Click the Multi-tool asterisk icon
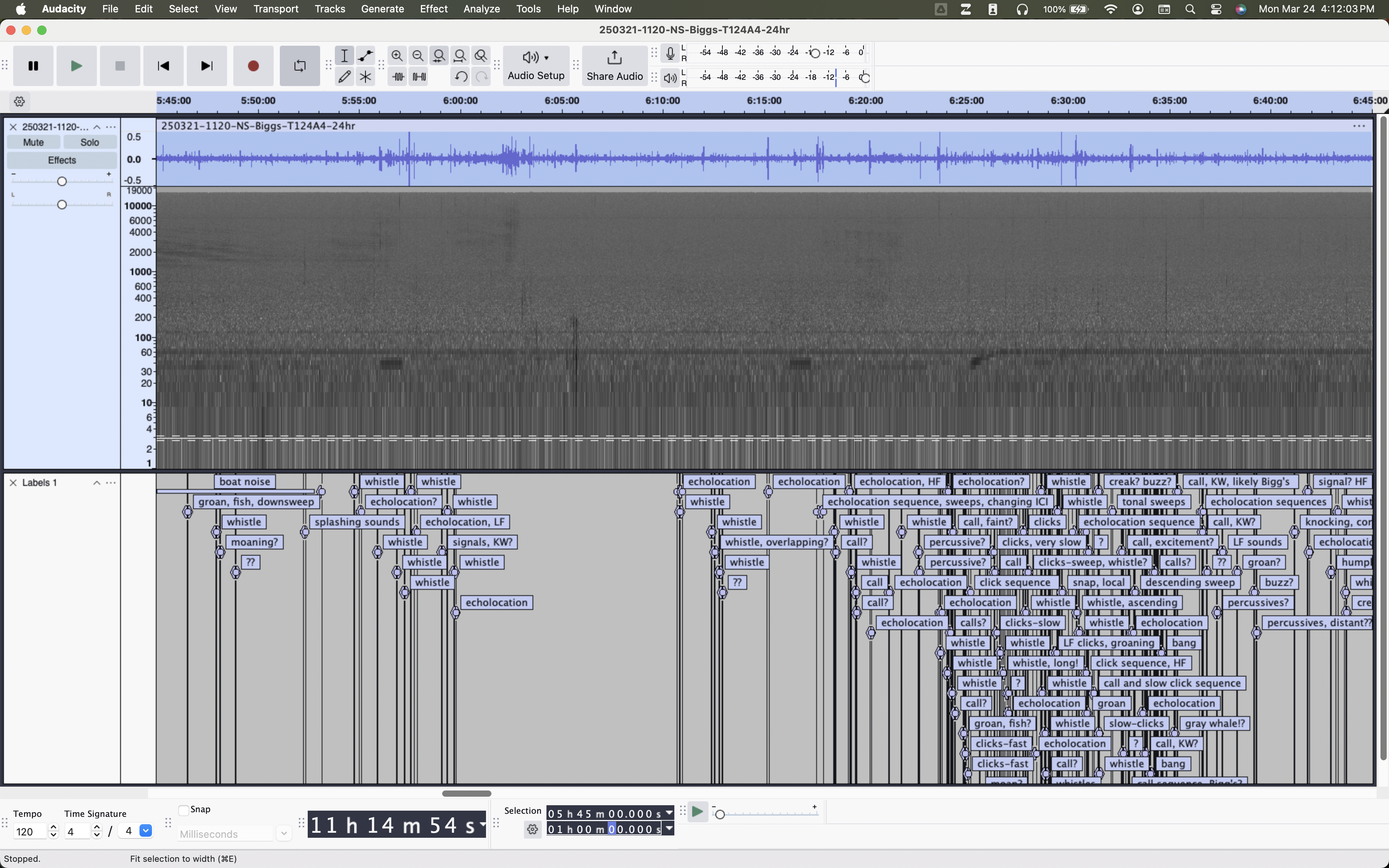1389x868 pixels. tap(365, 76)
